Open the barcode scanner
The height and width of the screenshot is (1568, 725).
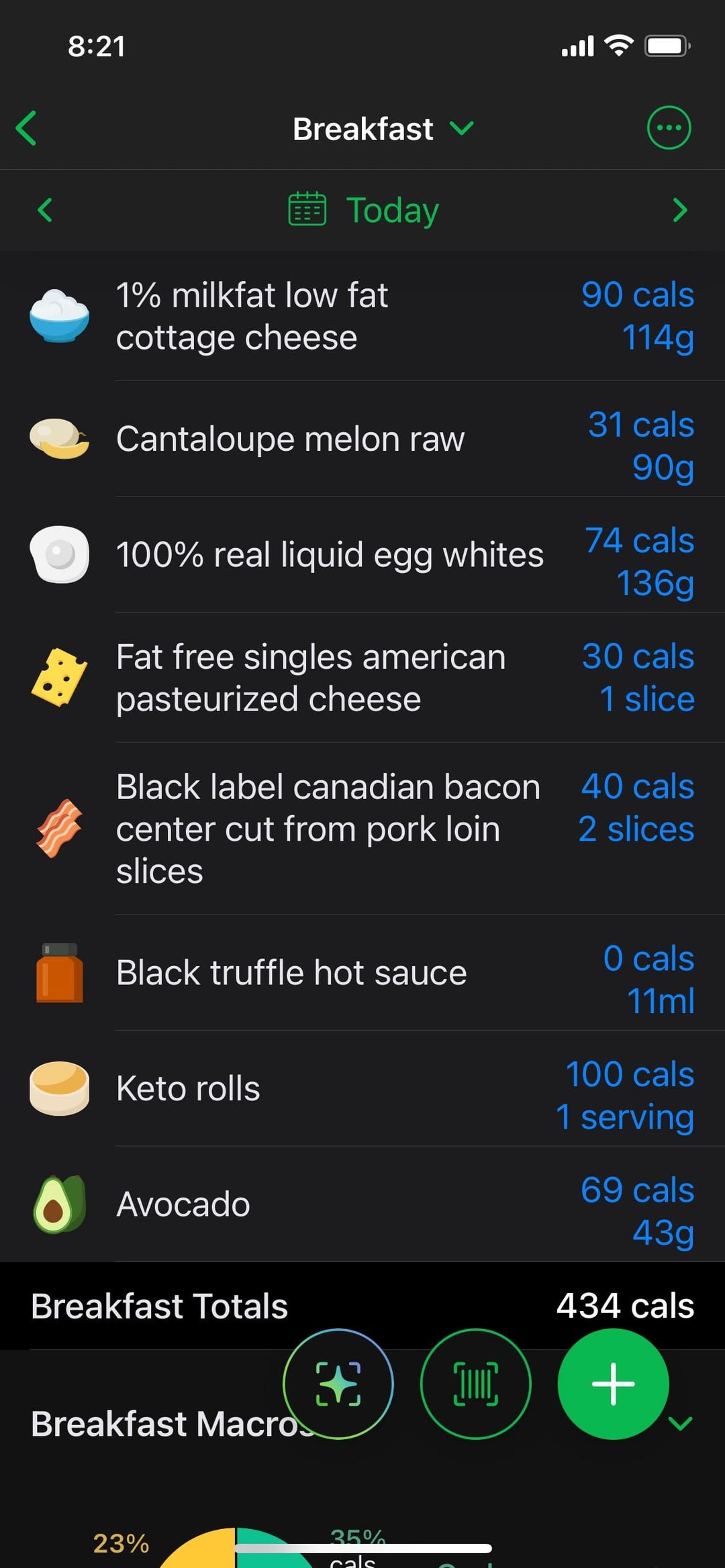point(475,1383)
